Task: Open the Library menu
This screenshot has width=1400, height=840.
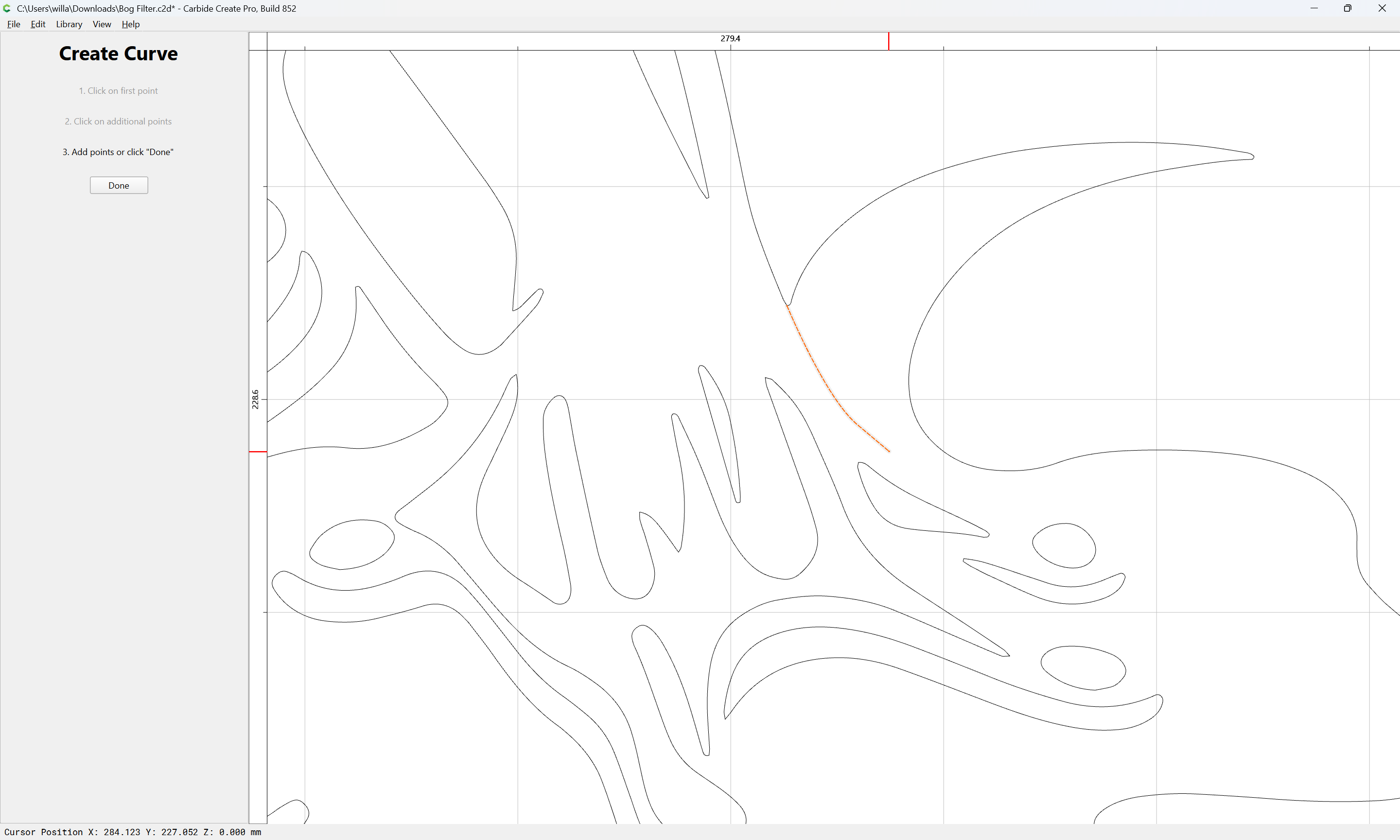Action: [69, 24]
